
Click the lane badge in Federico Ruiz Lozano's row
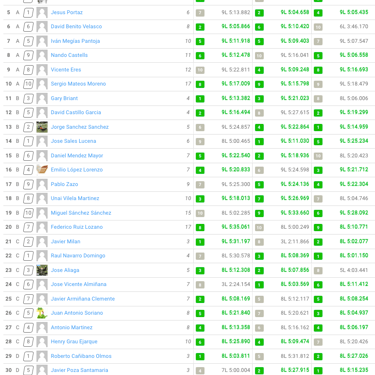click(x=28, y=227)
